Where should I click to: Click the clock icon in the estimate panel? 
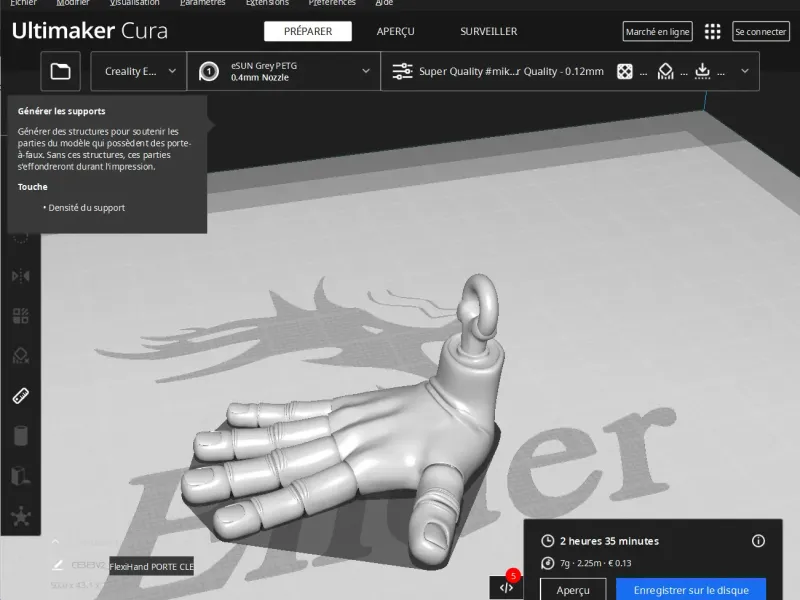click(547, 541)
